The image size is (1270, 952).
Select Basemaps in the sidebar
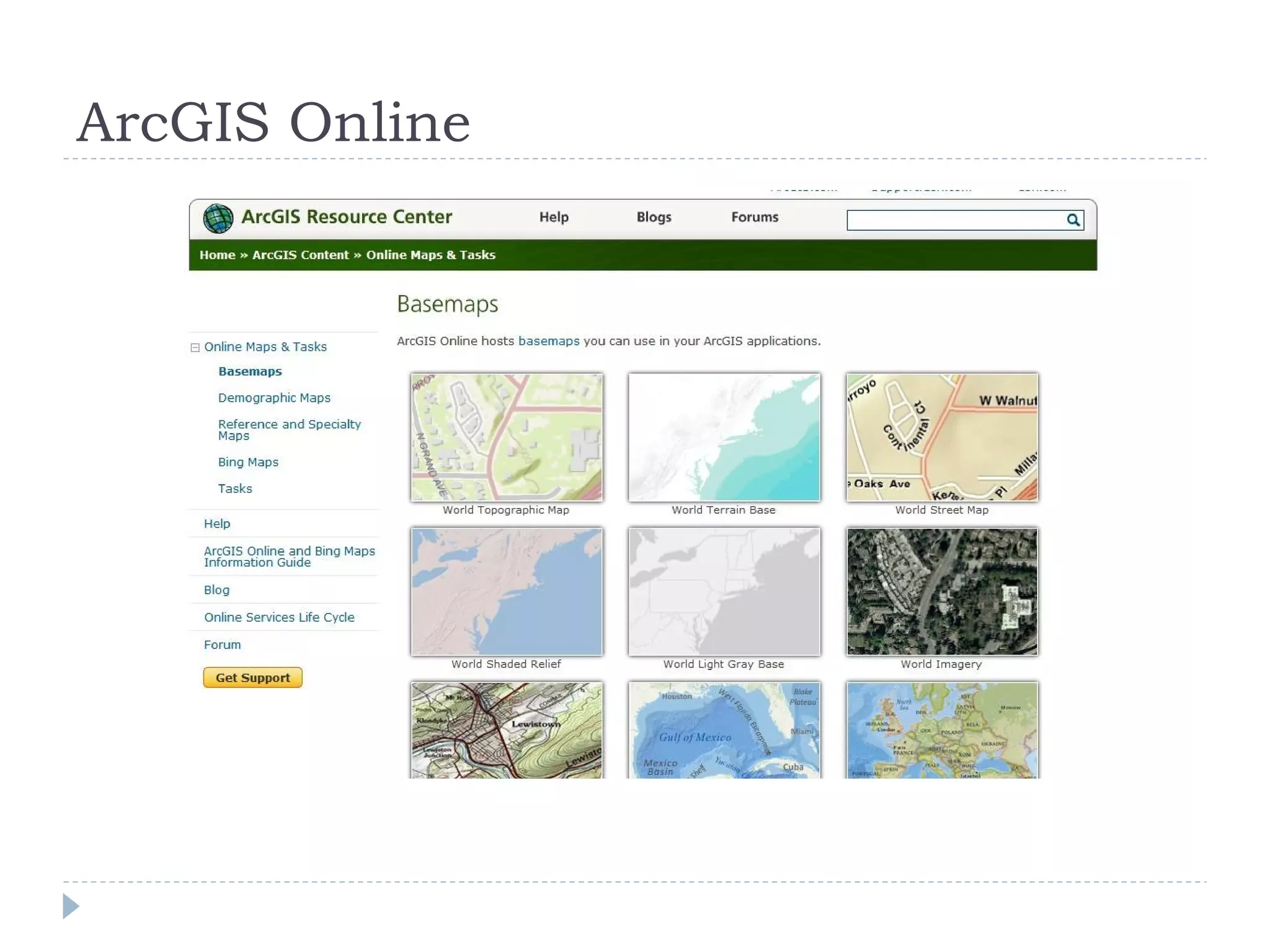pos(250,371)
